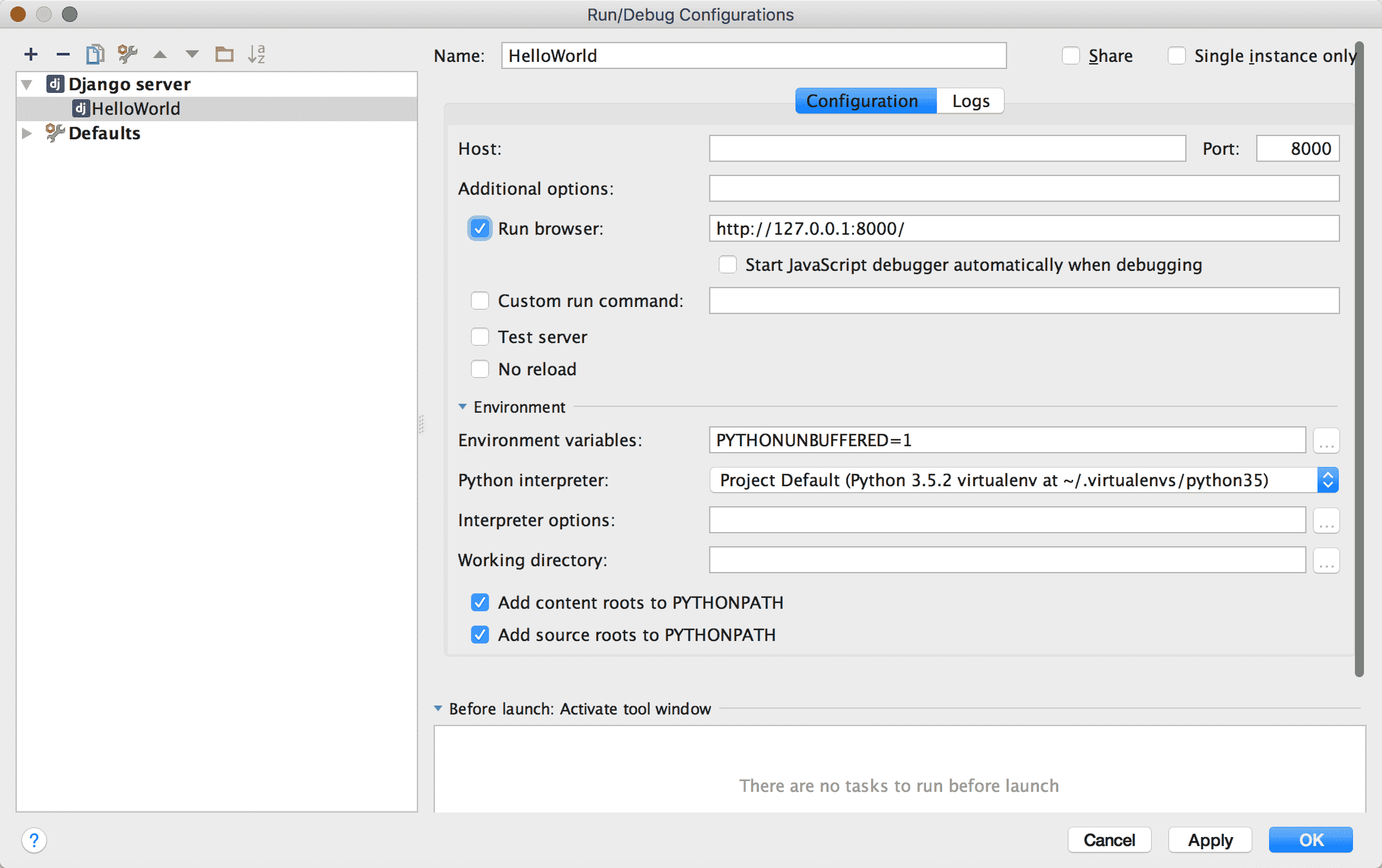Enable Start JavaScript debugger automatically checkbox
The width and height of the screenshot is (1382, 868).
728,265
